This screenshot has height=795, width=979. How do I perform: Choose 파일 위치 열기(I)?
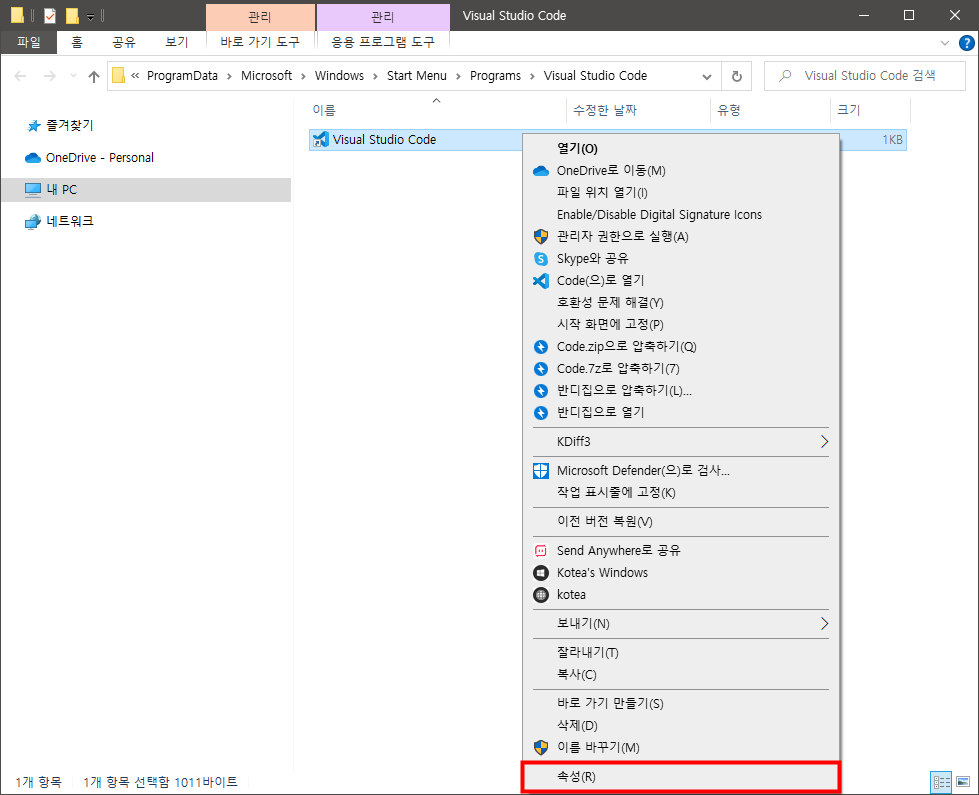point(681,192)
